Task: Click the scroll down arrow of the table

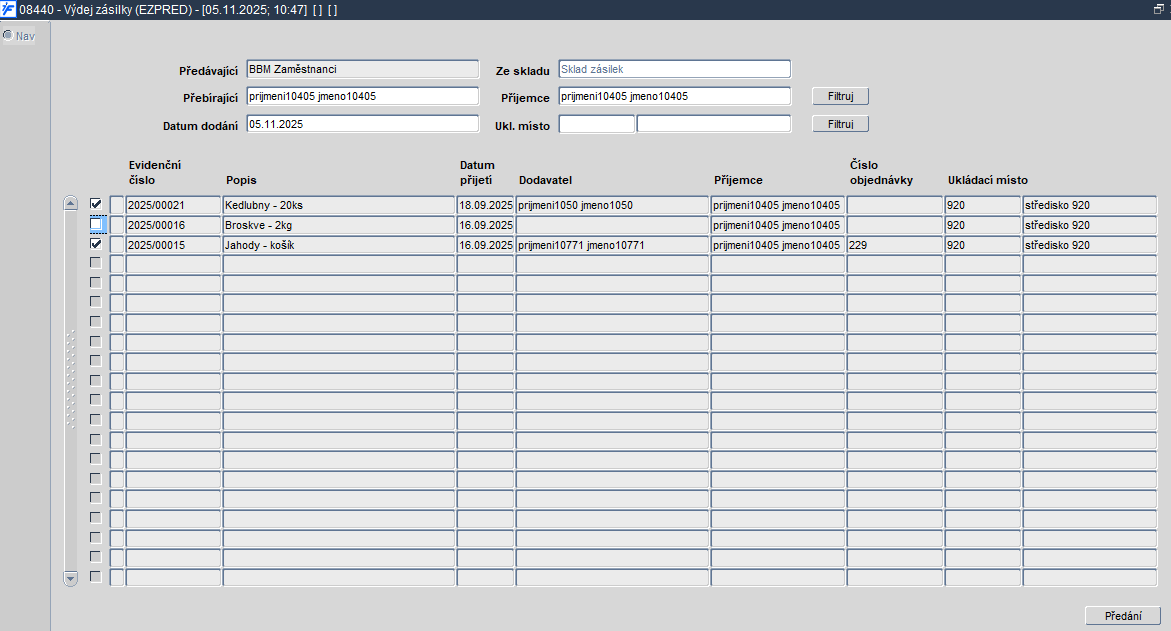Action: click(x=70, y=578)
